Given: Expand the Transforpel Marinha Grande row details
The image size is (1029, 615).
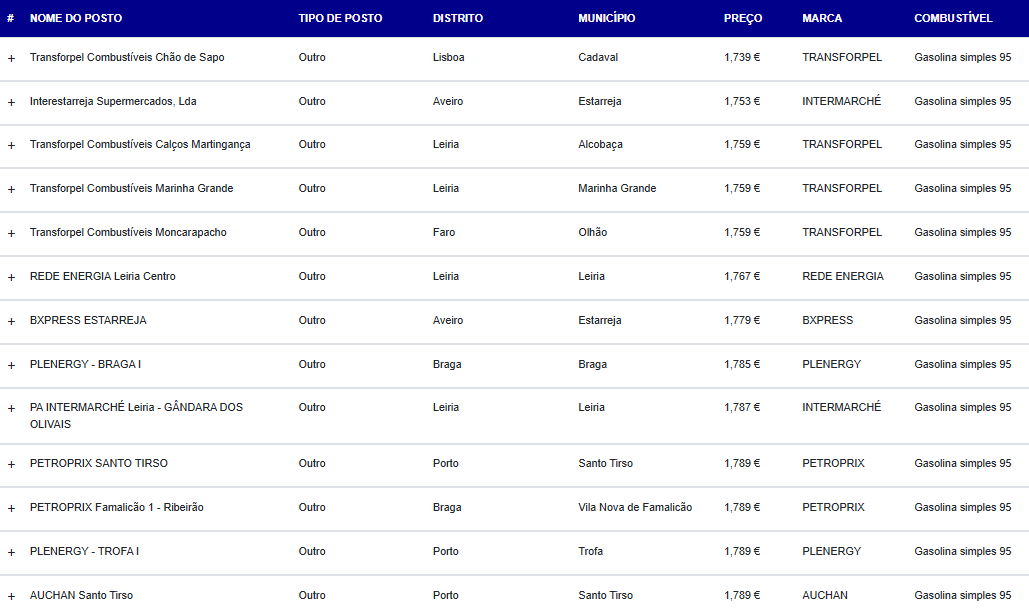Looking at the screenshot, I should point(11,190).
